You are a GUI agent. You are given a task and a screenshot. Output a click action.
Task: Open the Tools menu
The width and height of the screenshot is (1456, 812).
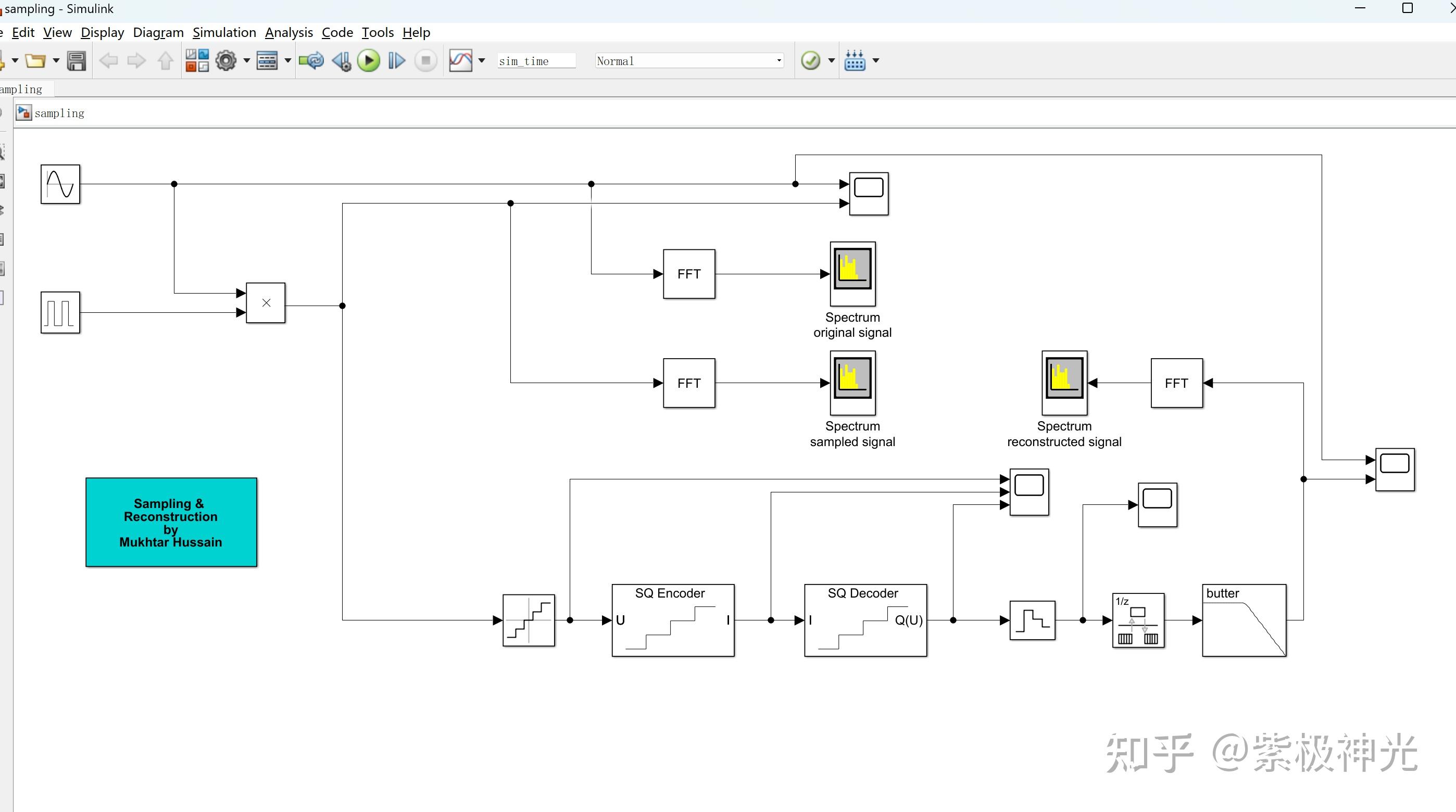click(x=377, y=32)
